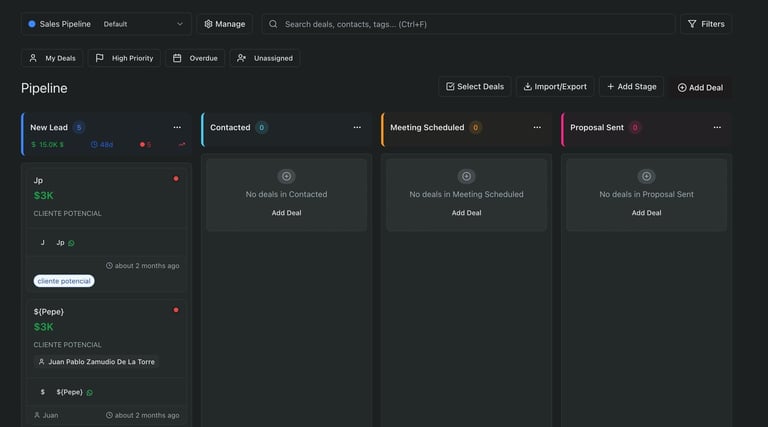
Task: Click Juan Pablo Zamudio De La Torre chip
Action: tap(96, 362)
